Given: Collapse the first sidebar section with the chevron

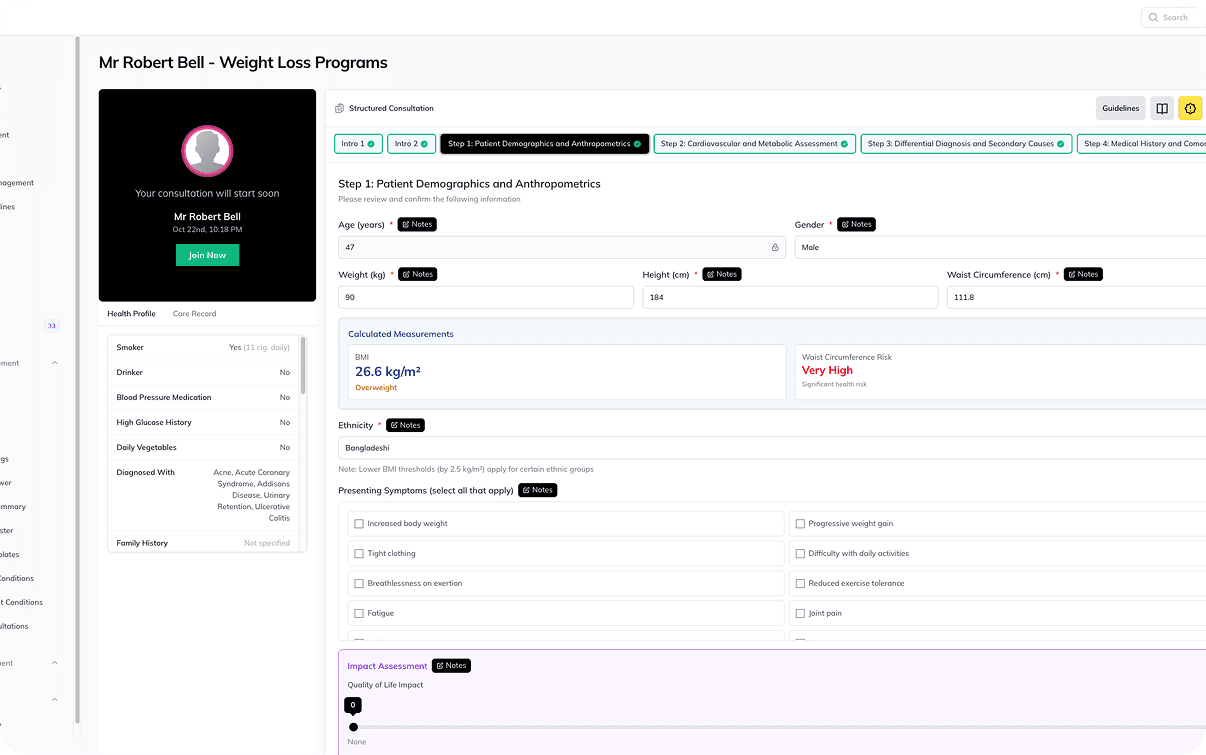Looking at the screenshot, I should (54, 363).
